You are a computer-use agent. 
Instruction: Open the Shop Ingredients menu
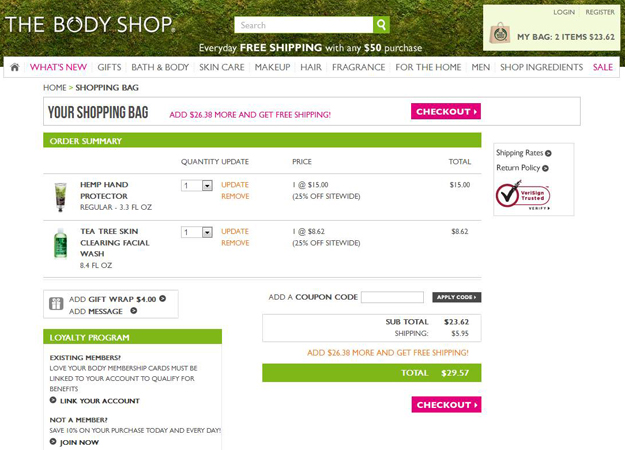(541, 67)
